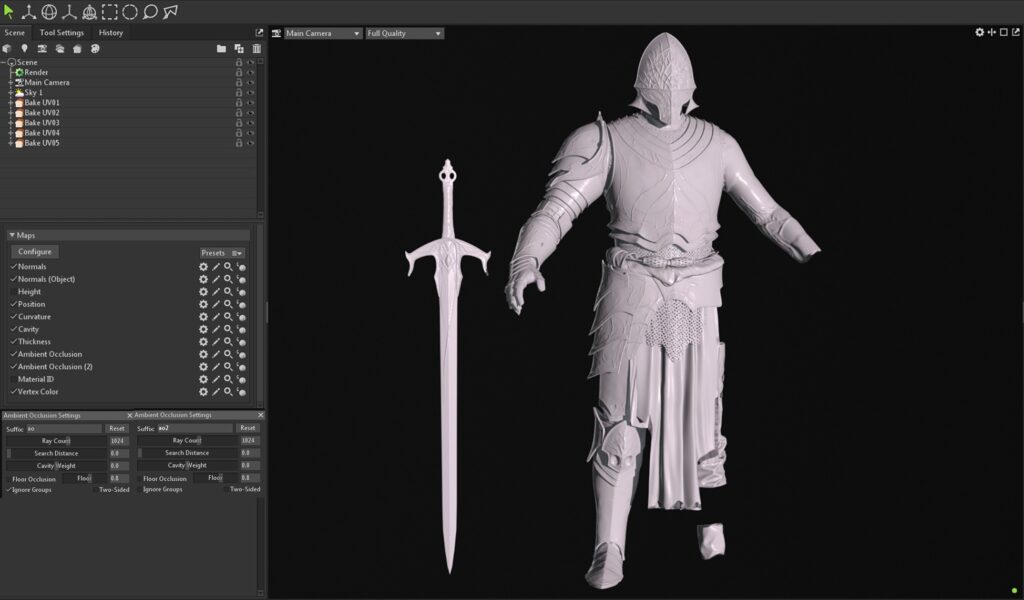The width and height of the screenshot is (1024, 600).
Task: Click the pencil icon for Normals map
Action: (x=215, y=267)
